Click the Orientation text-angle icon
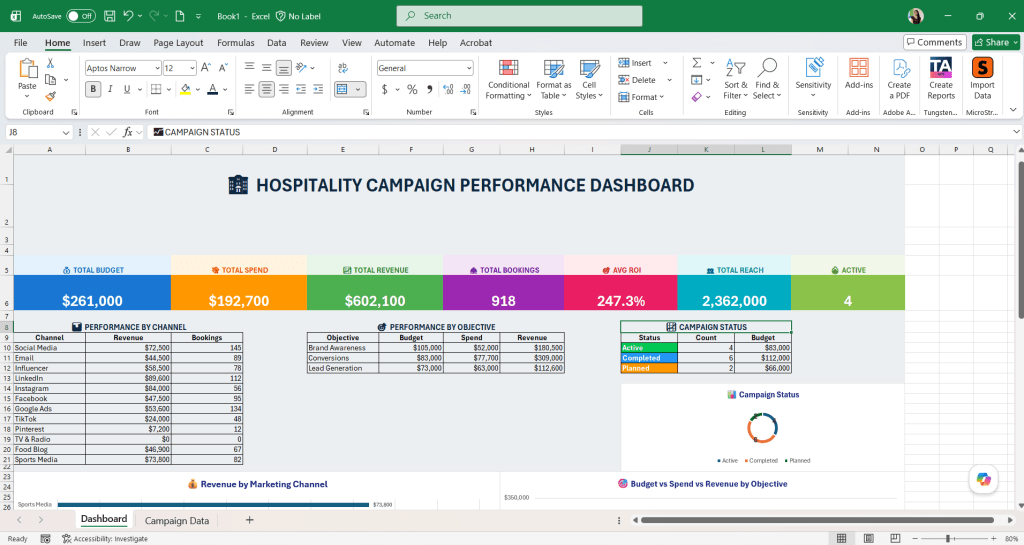 301,67
